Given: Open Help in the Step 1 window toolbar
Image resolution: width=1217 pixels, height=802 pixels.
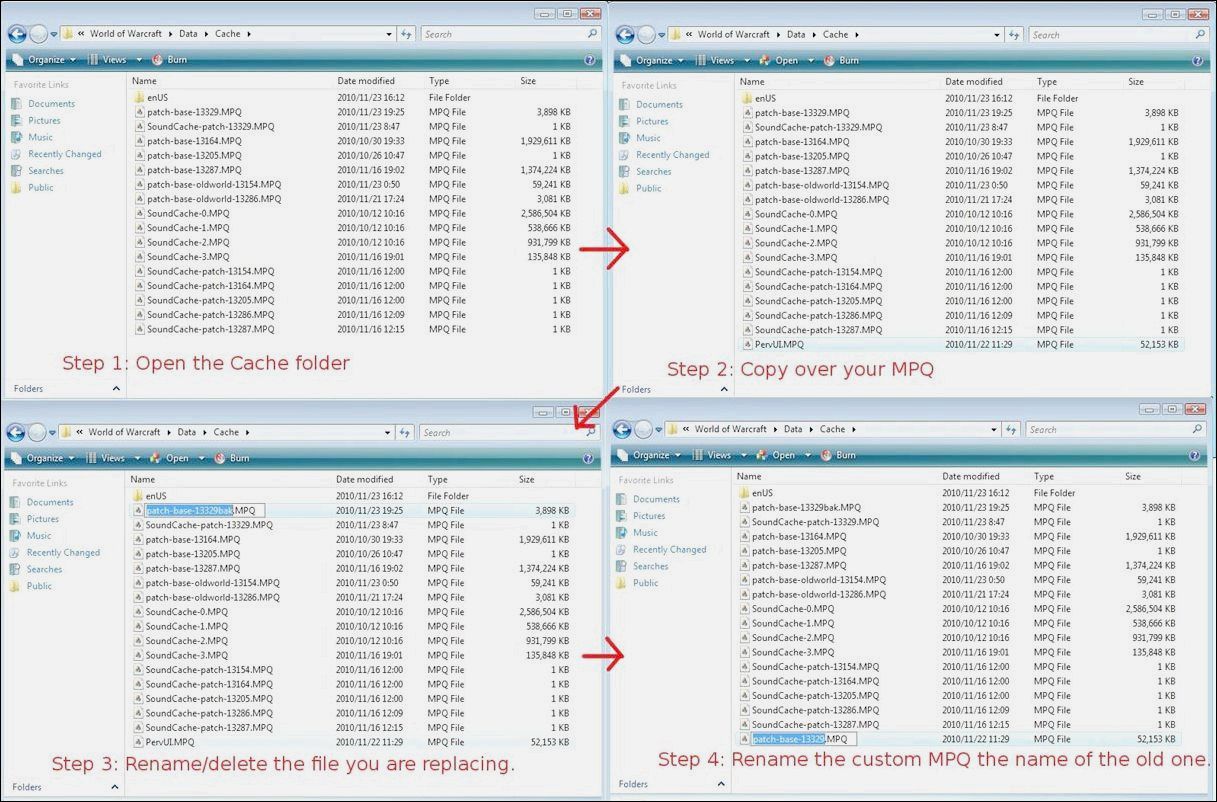Looking at the screenshot, I should [590, 60].
